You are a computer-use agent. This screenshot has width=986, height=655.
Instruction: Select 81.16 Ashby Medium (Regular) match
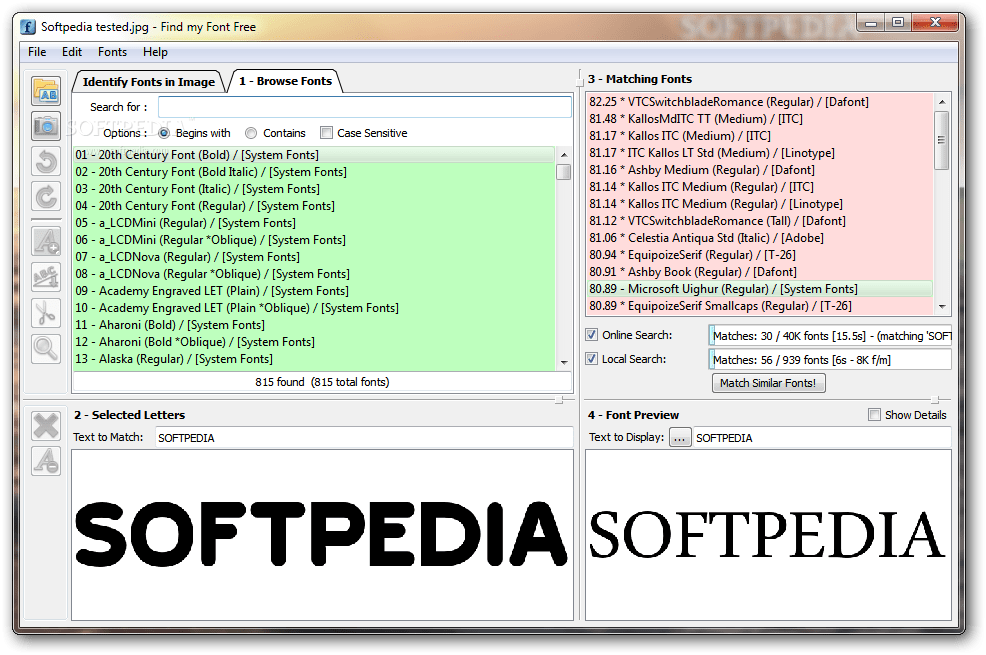760,170
